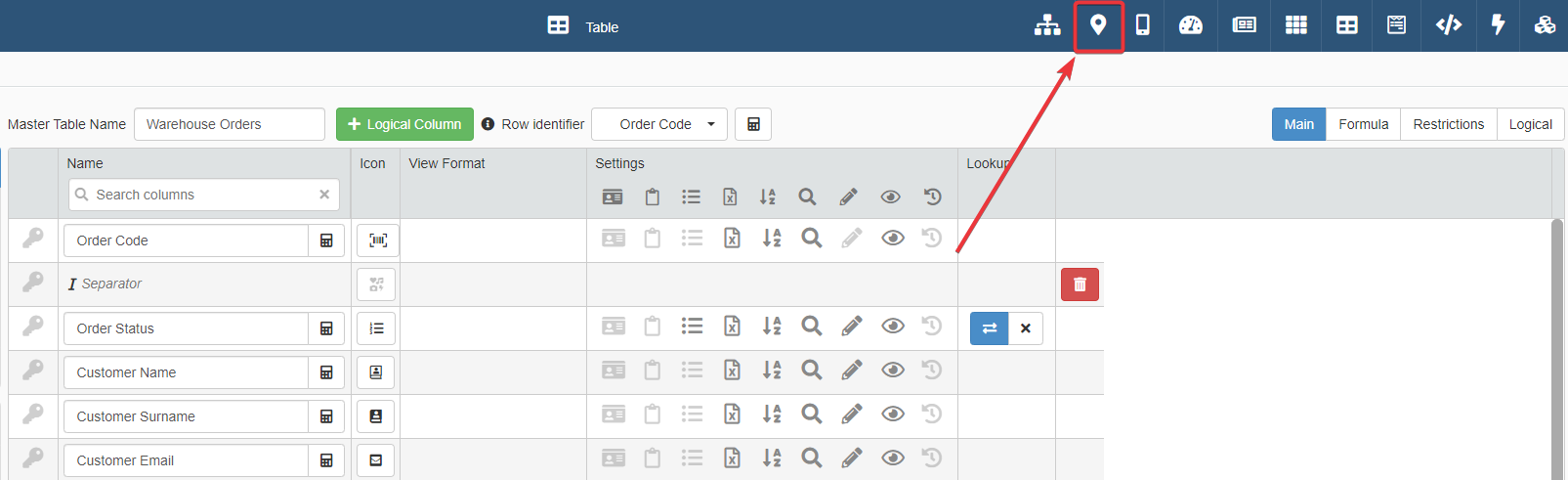Switch to the Formula tab

pyautogui.click(x=1363, y=124)
